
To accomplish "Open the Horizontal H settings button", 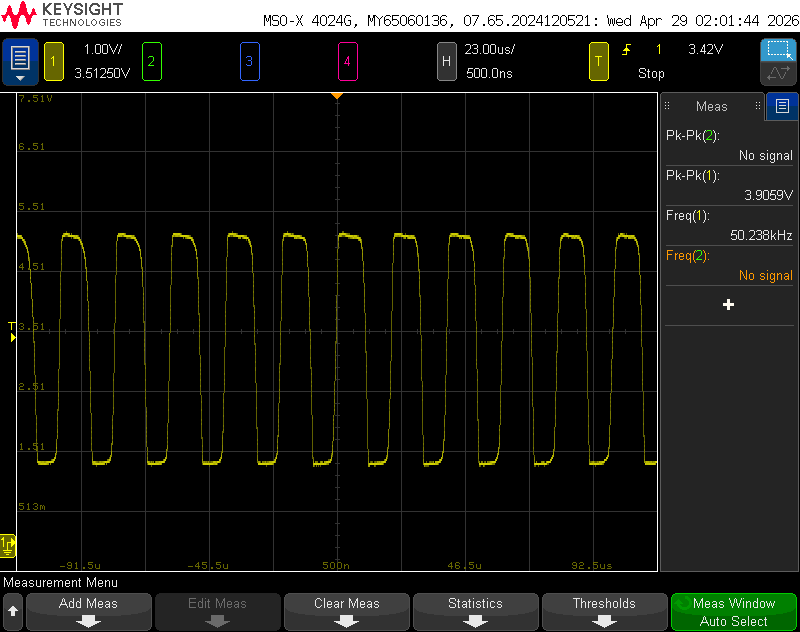I will point(446,62).
